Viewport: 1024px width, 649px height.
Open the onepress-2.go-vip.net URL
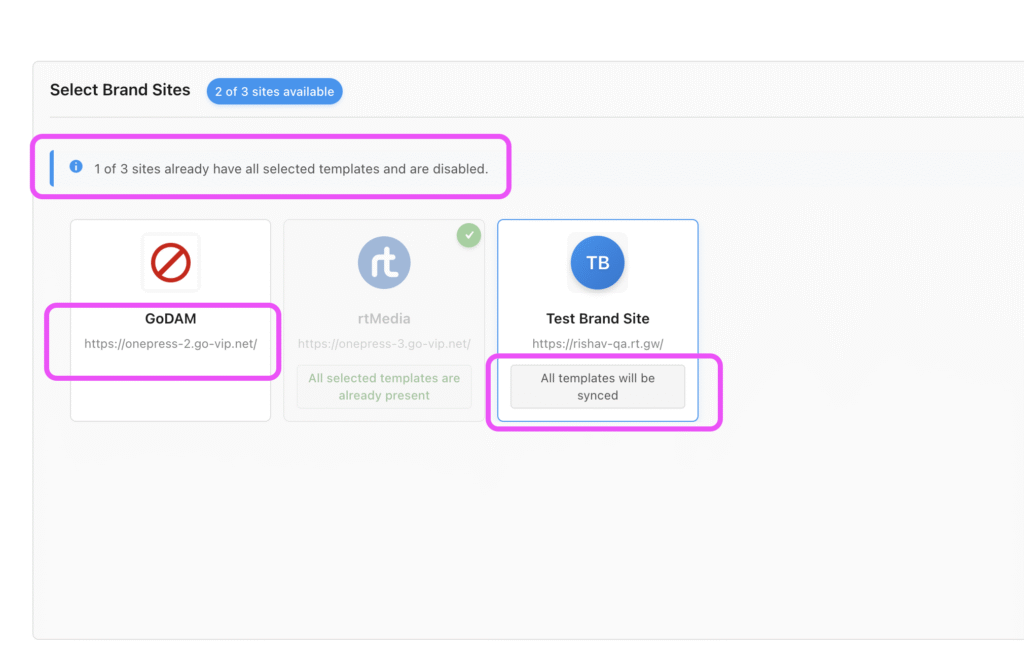tap(170, 344)
